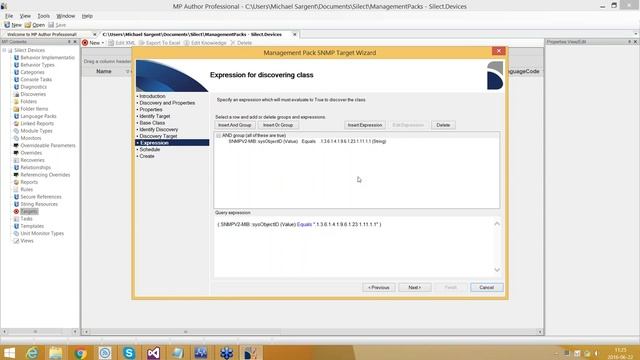The height and width of the screenshot is (360, 640).
Task: Open the document tabs dropdown arrow at right
Action: (636, 34)
